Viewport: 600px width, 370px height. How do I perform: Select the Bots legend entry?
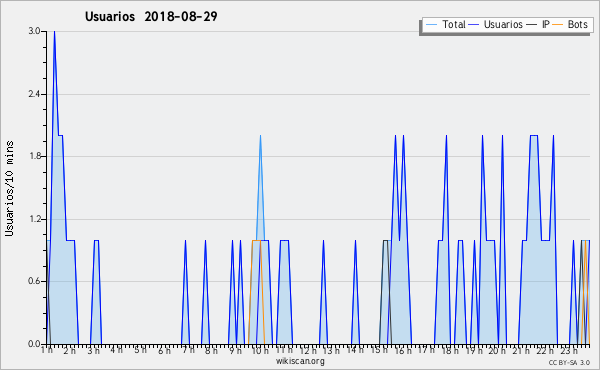click(x=570, y=24)
